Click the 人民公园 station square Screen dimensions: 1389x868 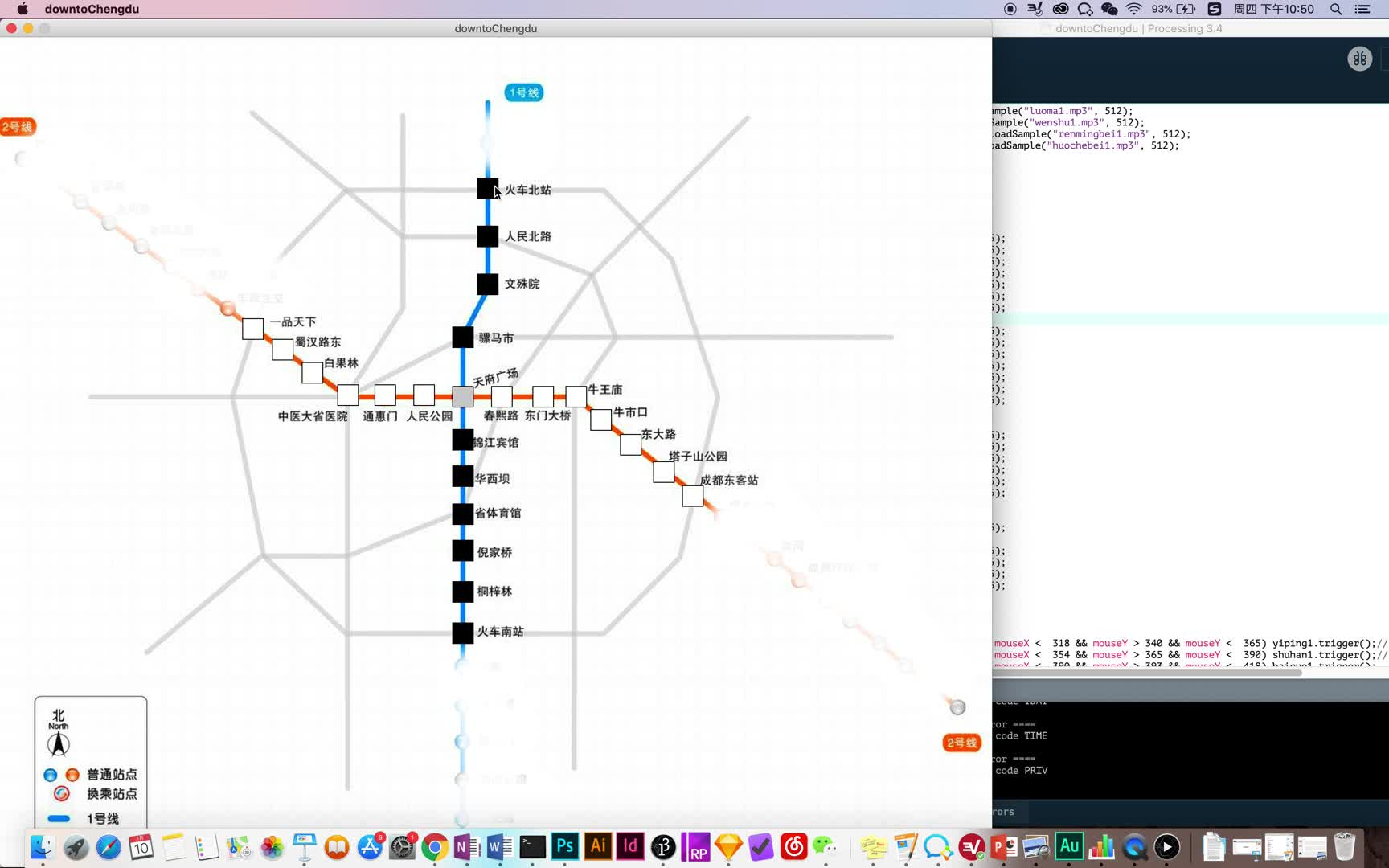pos(424,395)
